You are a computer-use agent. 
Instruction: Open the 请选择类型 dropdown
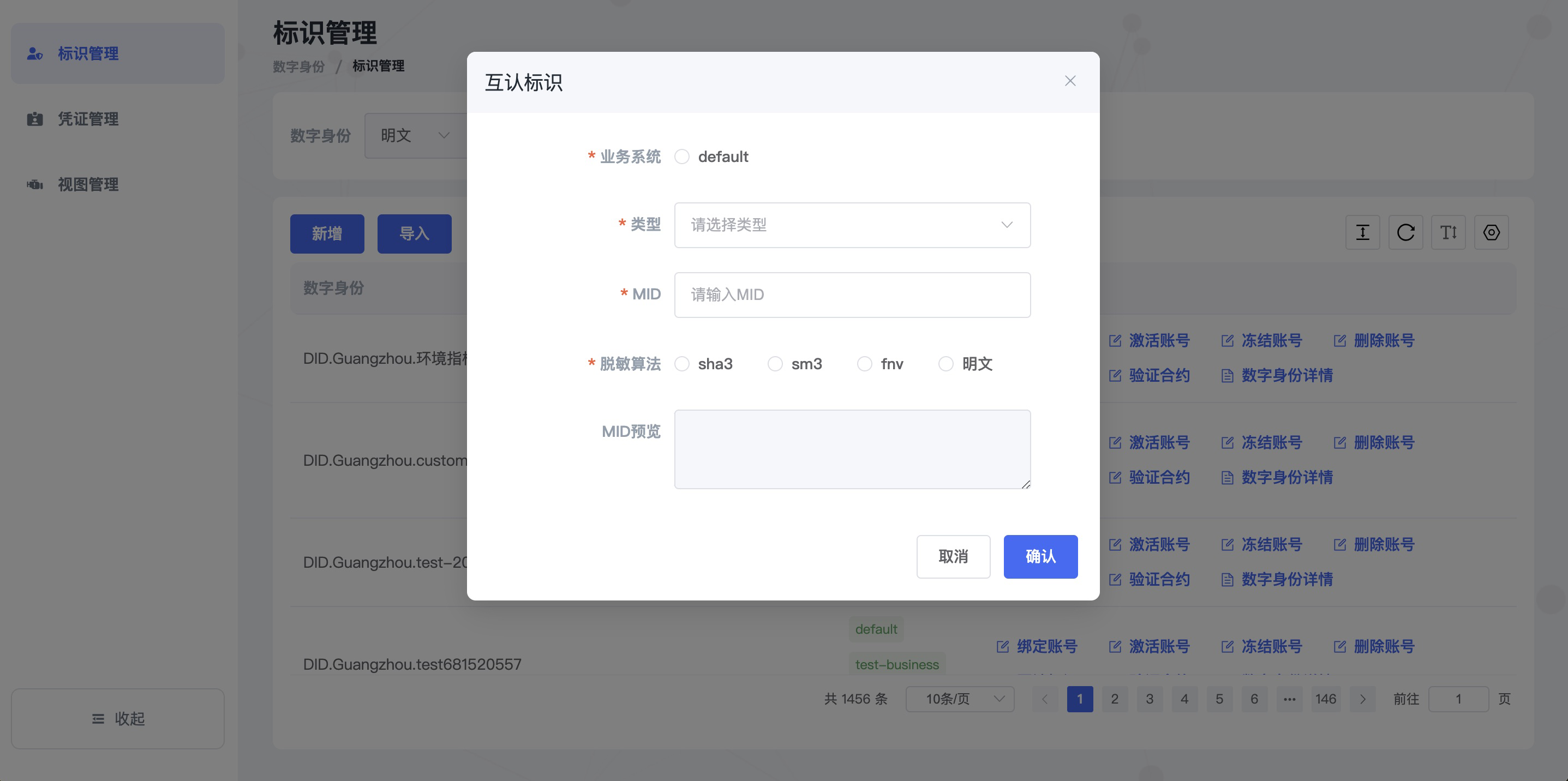[852, 225]
